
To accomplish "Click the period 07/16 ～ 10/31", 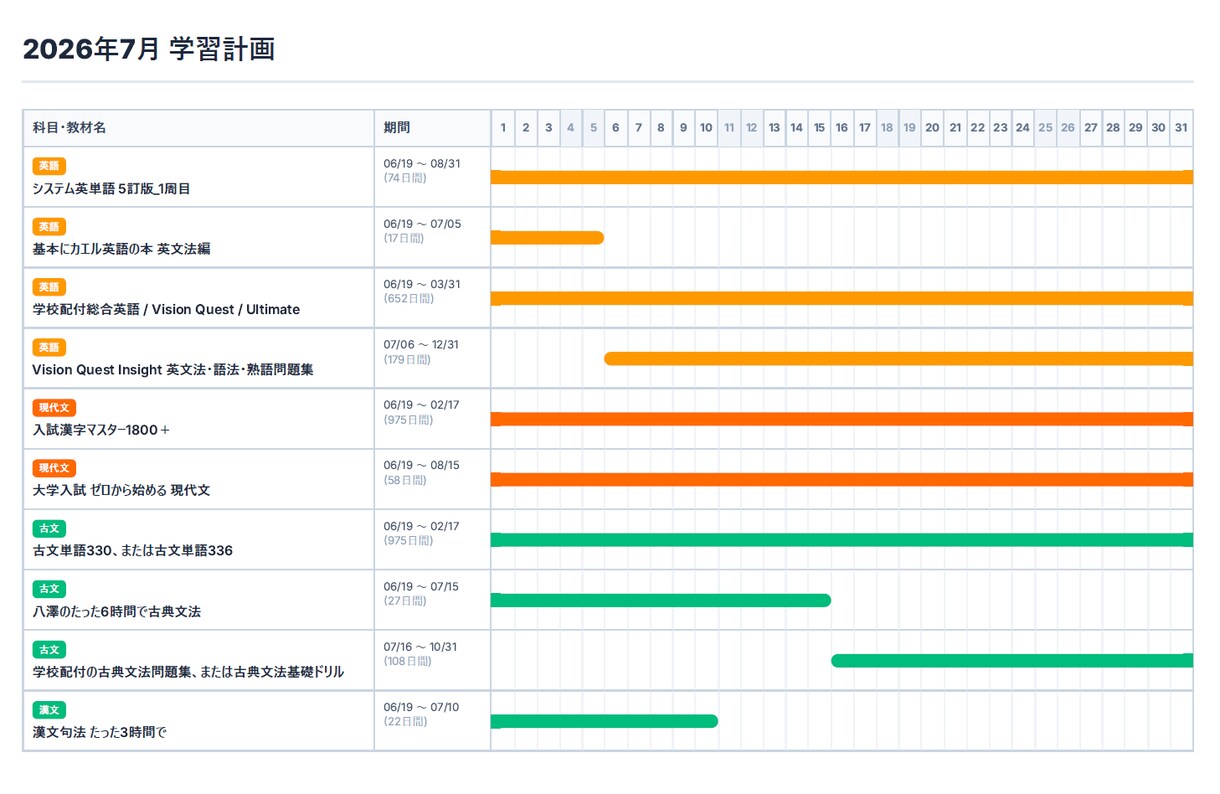I will 420,647.
